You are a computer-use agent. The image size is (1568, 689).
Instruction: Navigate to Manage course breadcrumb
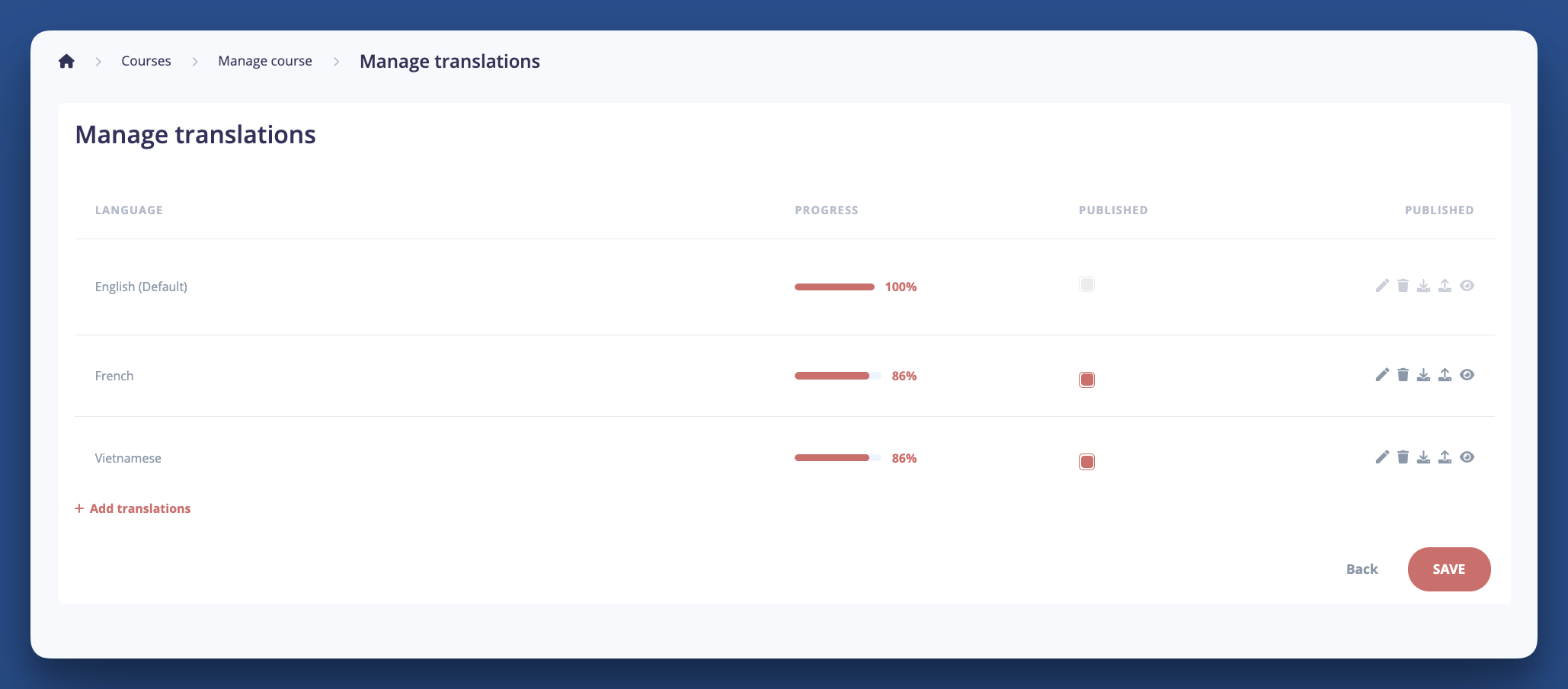265,61
